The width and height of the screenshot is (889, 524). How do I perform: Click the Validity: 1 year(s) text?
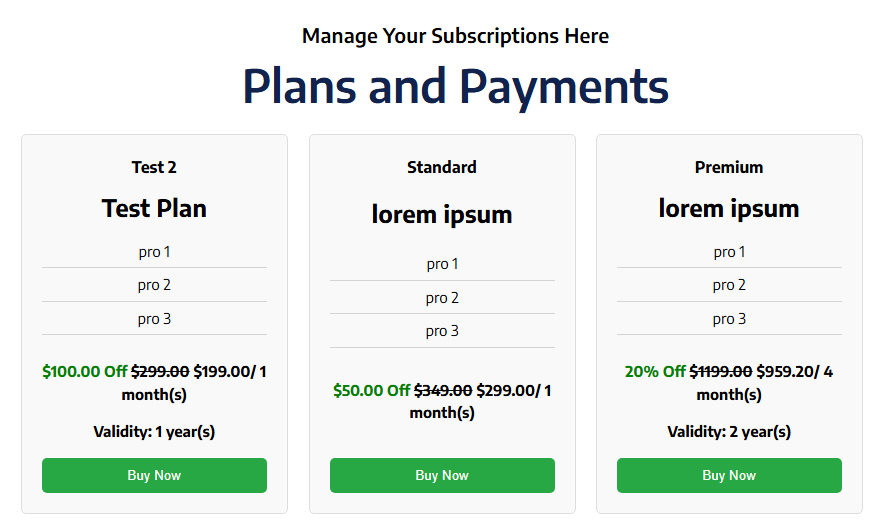[154, 432]
